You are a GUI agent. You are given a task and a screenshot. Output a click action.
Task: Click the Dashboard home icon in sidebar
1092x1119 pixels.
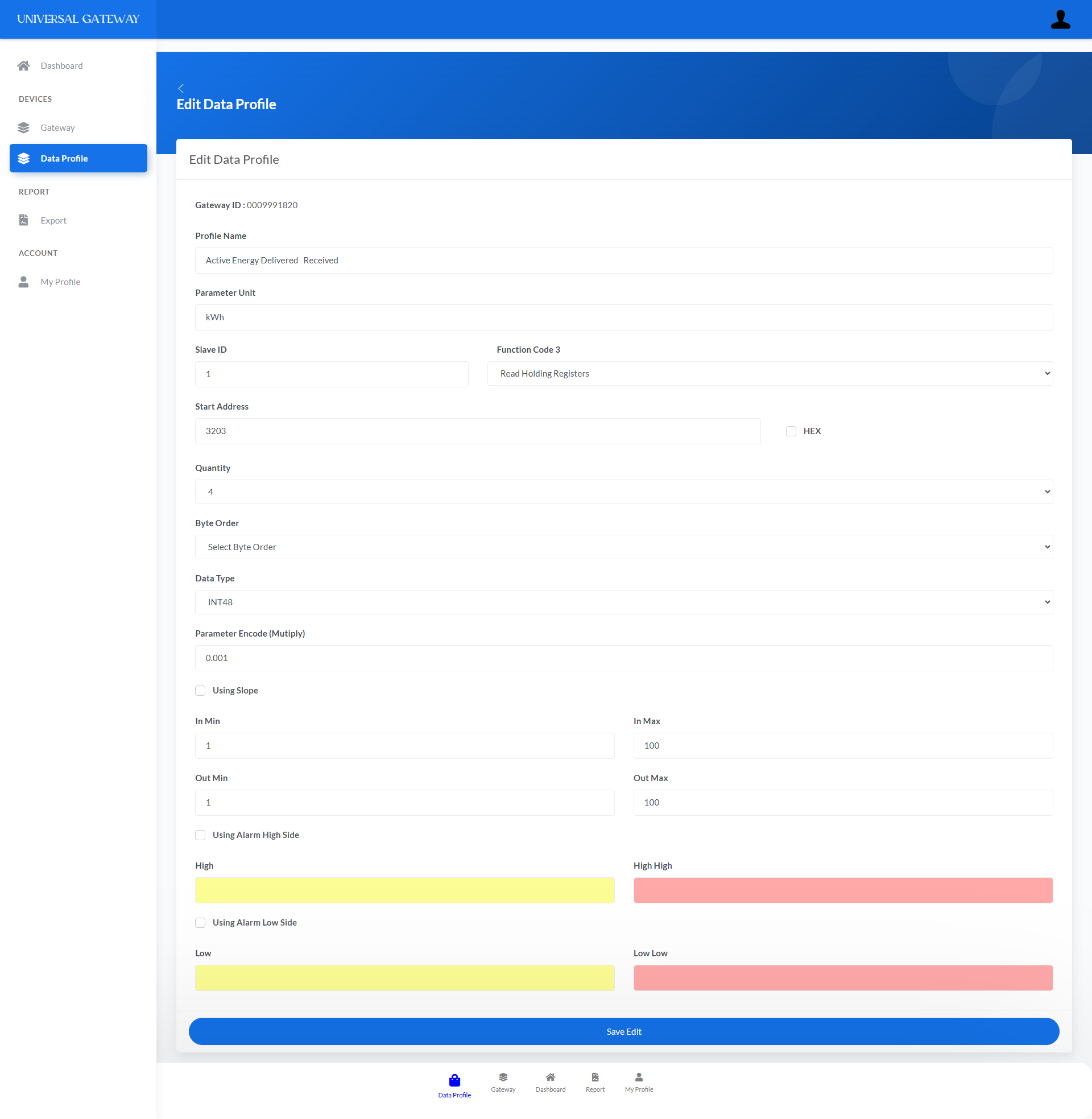tap(23, 66)
